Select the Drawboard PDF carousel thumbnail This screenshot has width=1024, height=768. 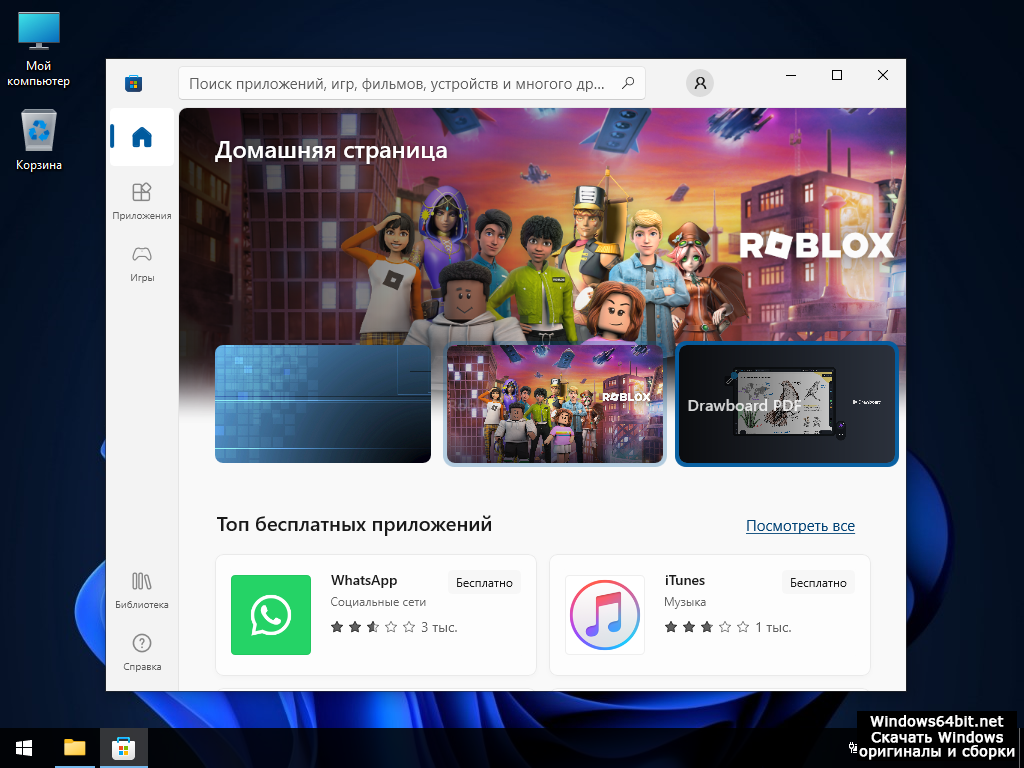[787, 405]
